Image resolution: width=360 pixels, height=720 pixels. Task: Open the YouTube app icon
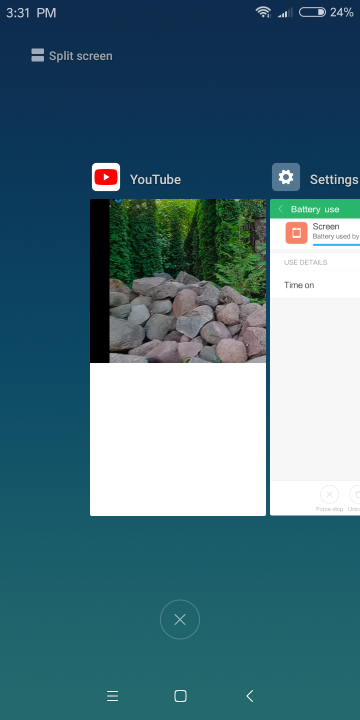pyautogui.click(x=106, y=177)
